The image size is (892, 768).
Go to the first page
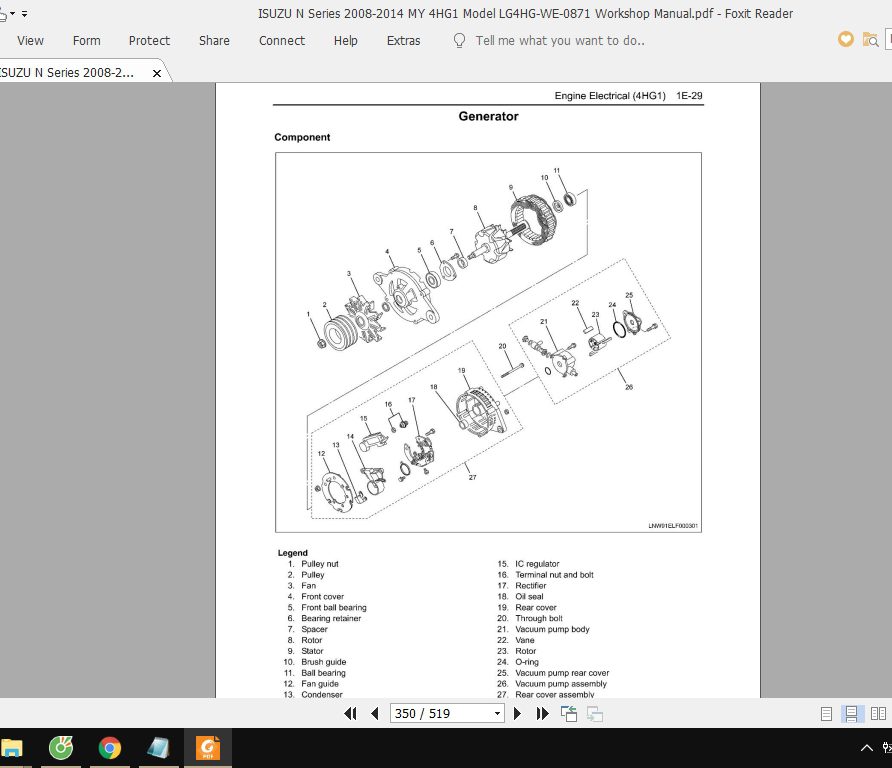(x=350, y=713)
